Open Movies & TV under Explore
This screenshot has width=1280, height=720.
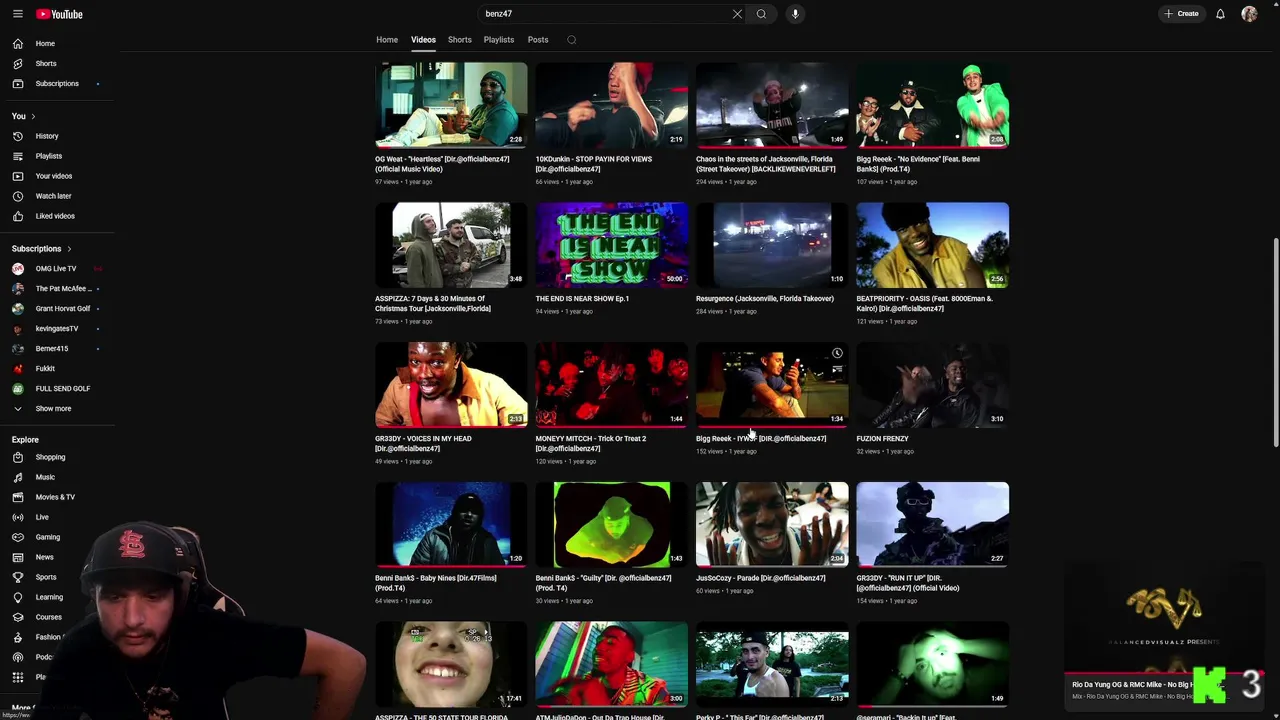(57, 497)
